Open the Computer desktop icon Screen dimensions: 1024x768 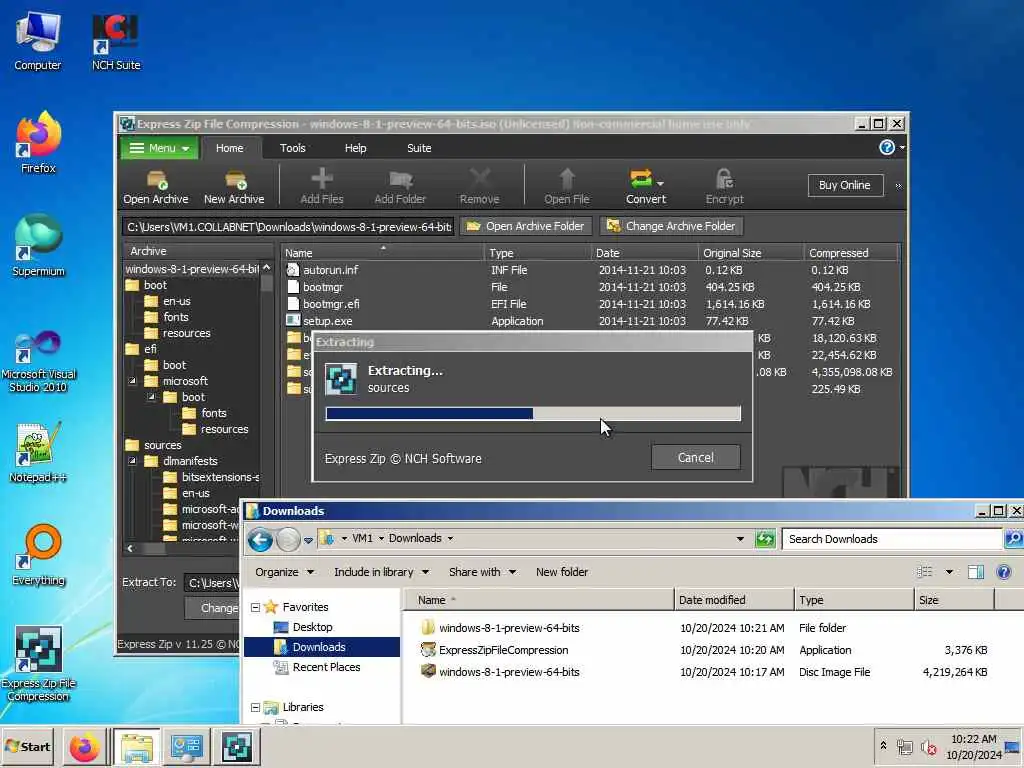tap(38, 41)
